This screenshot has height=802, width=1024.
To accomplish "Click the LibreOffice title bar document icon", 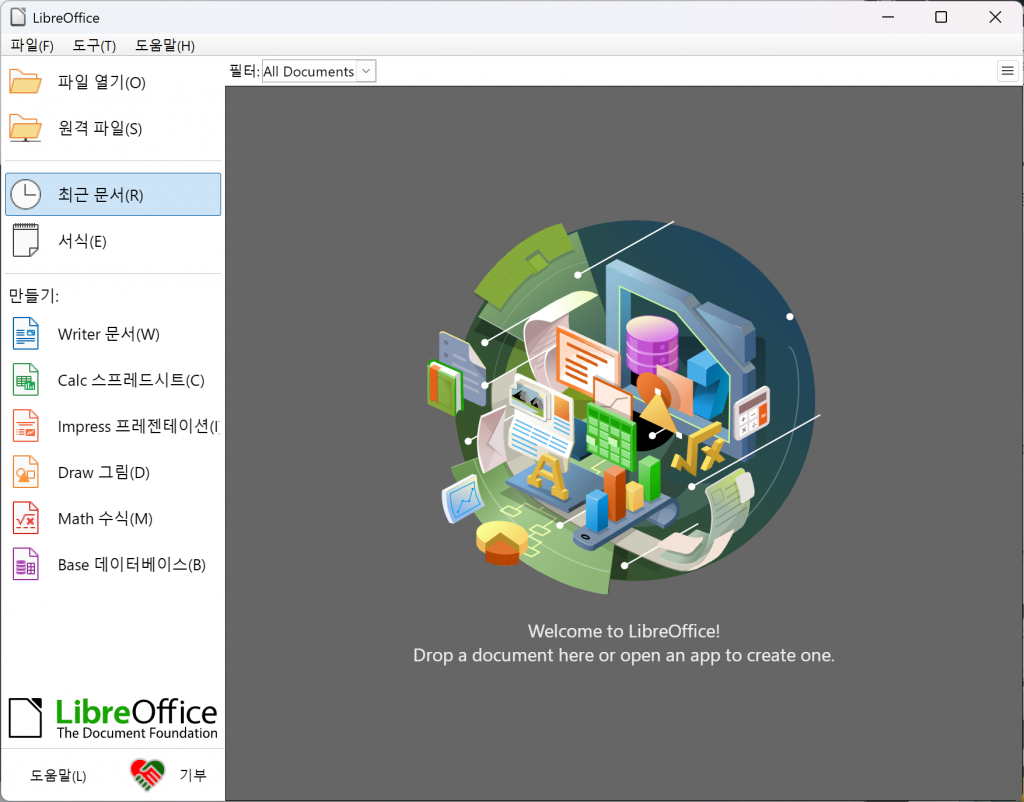I will 18,17.
